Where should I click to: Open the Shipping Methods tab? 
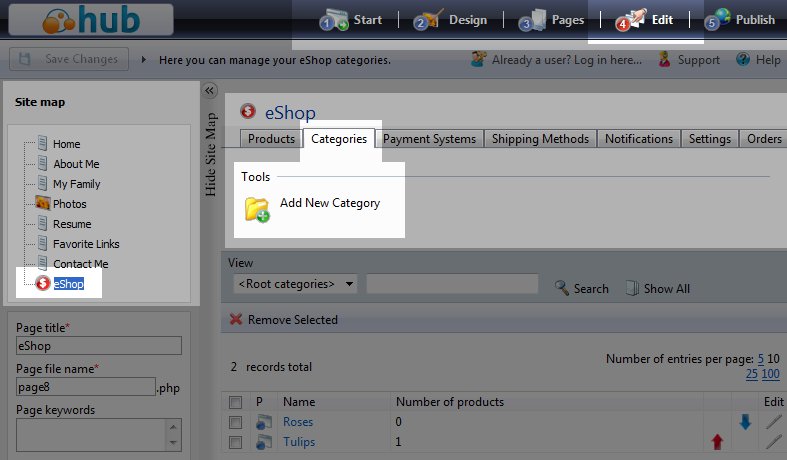[x=540, y=139]
